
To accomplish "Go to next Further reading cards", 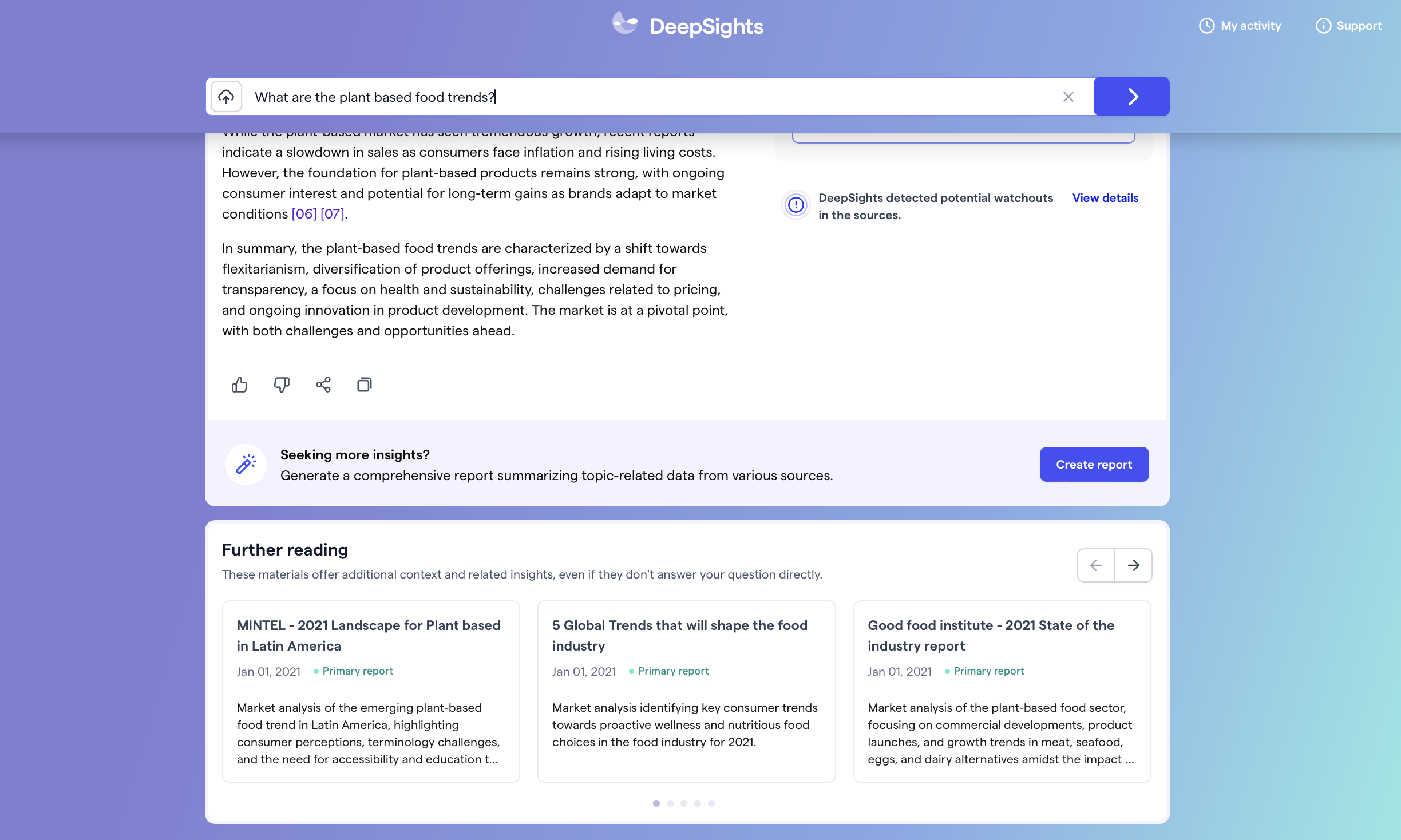I will (1133, 565).
